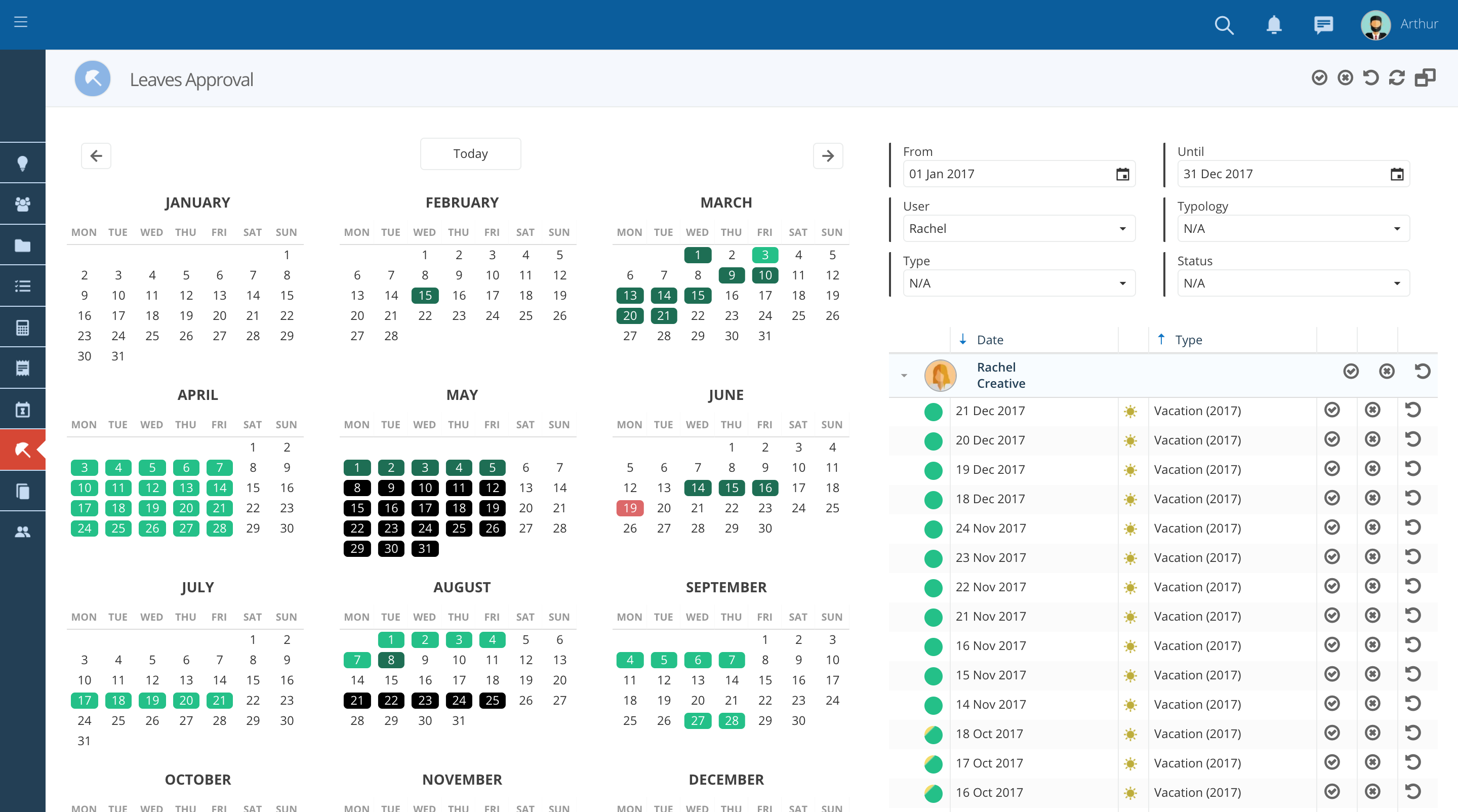Open the checklist icon in the sidebar
This screenshot has height=812, width=1458.
(x=23, y=286)
